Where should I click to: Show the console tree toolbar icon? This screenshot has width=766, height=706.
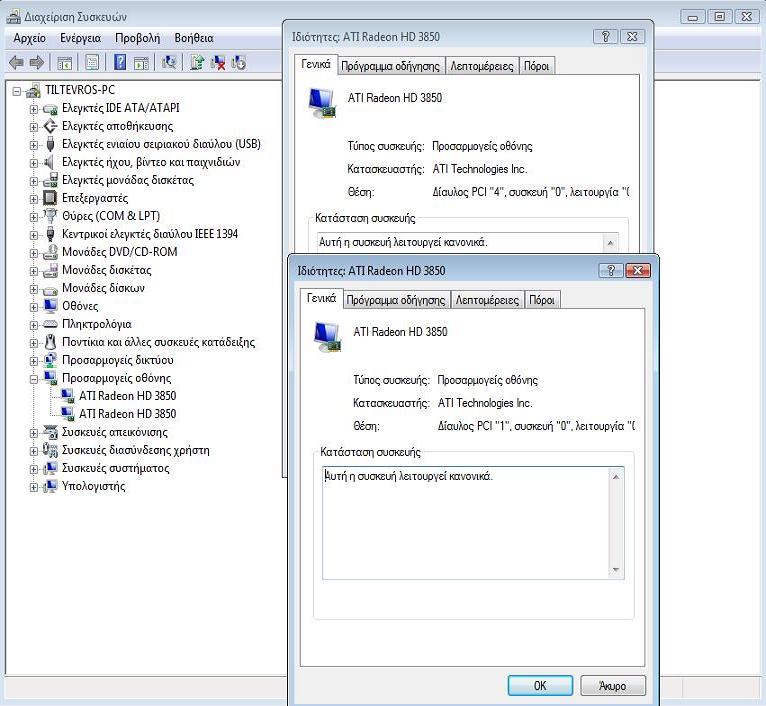pos(64,63)
